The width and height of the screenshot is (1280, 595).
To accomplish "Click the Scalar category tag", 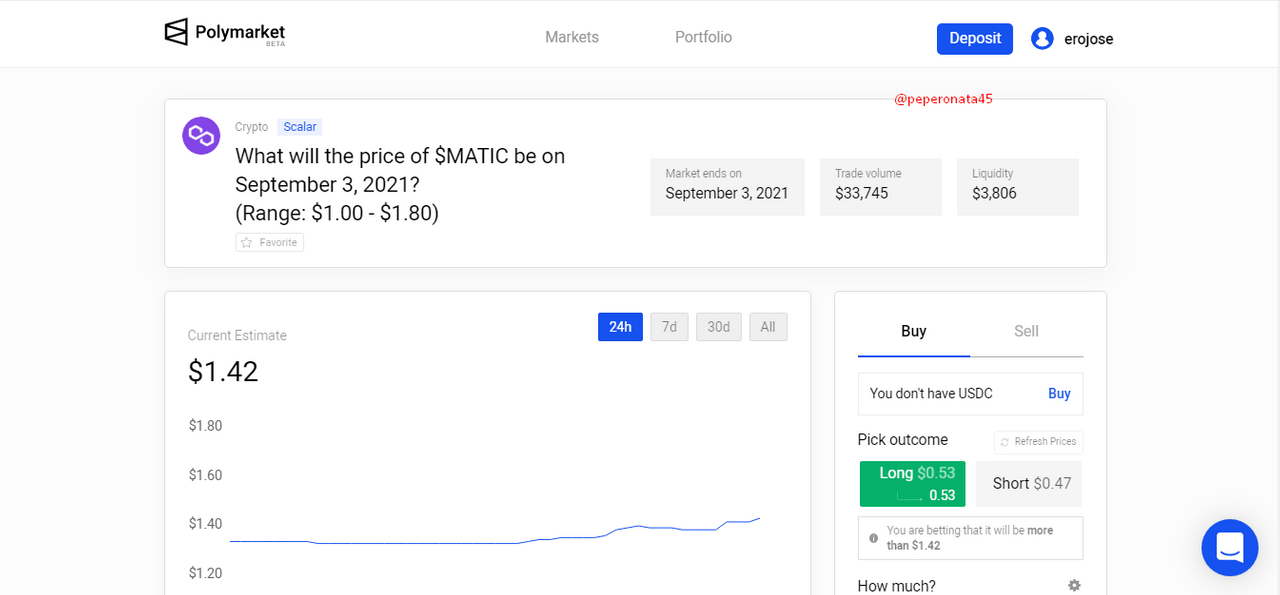I will (x=300, y=127).
